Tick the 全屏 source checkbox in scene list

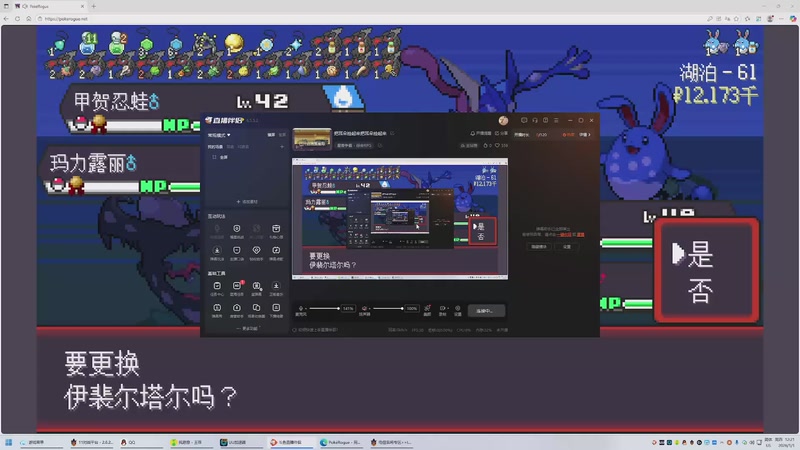(x=214, y=157)
